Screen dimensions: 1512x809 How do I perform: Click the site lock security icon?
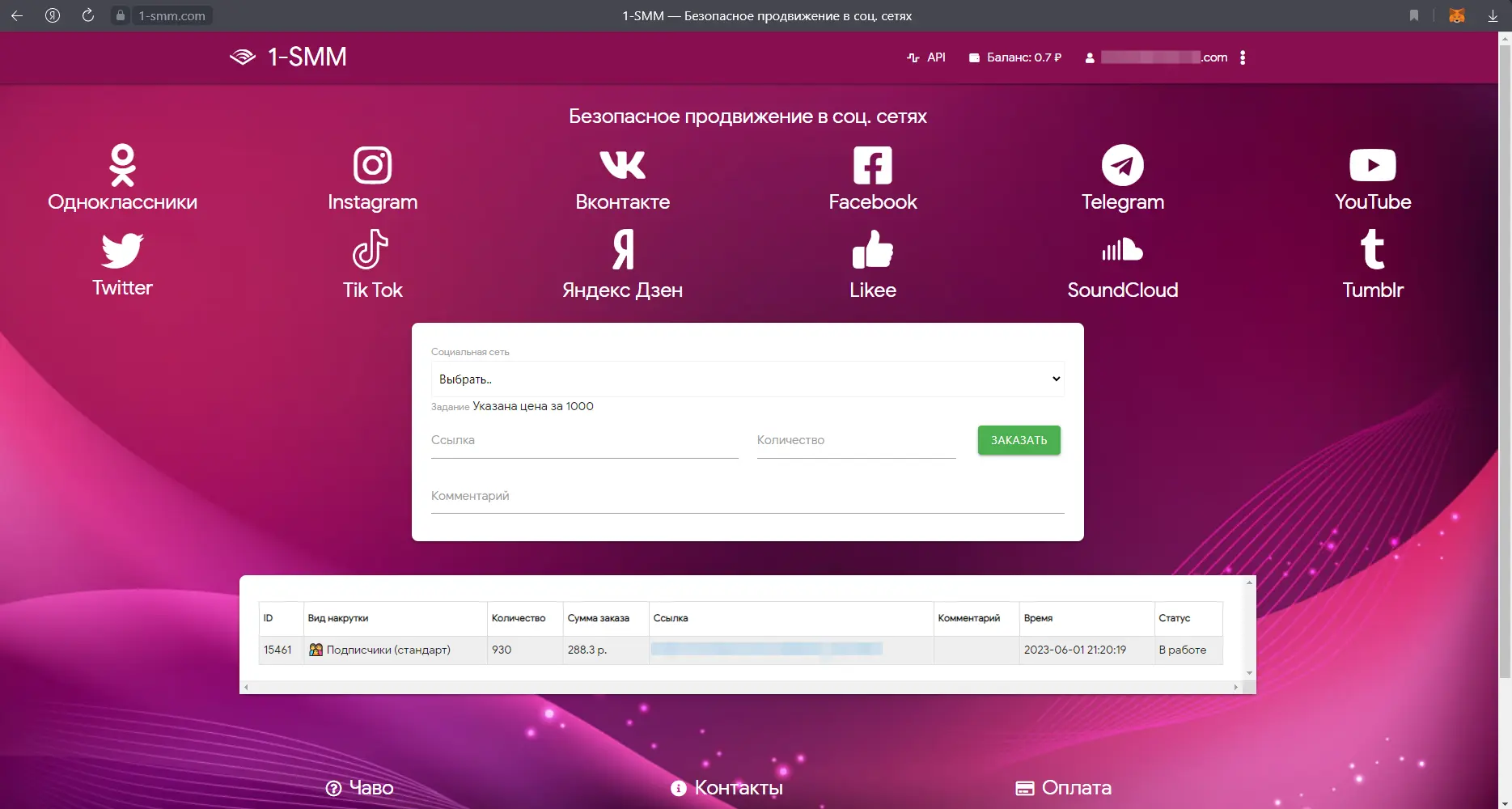pos(121,15)
